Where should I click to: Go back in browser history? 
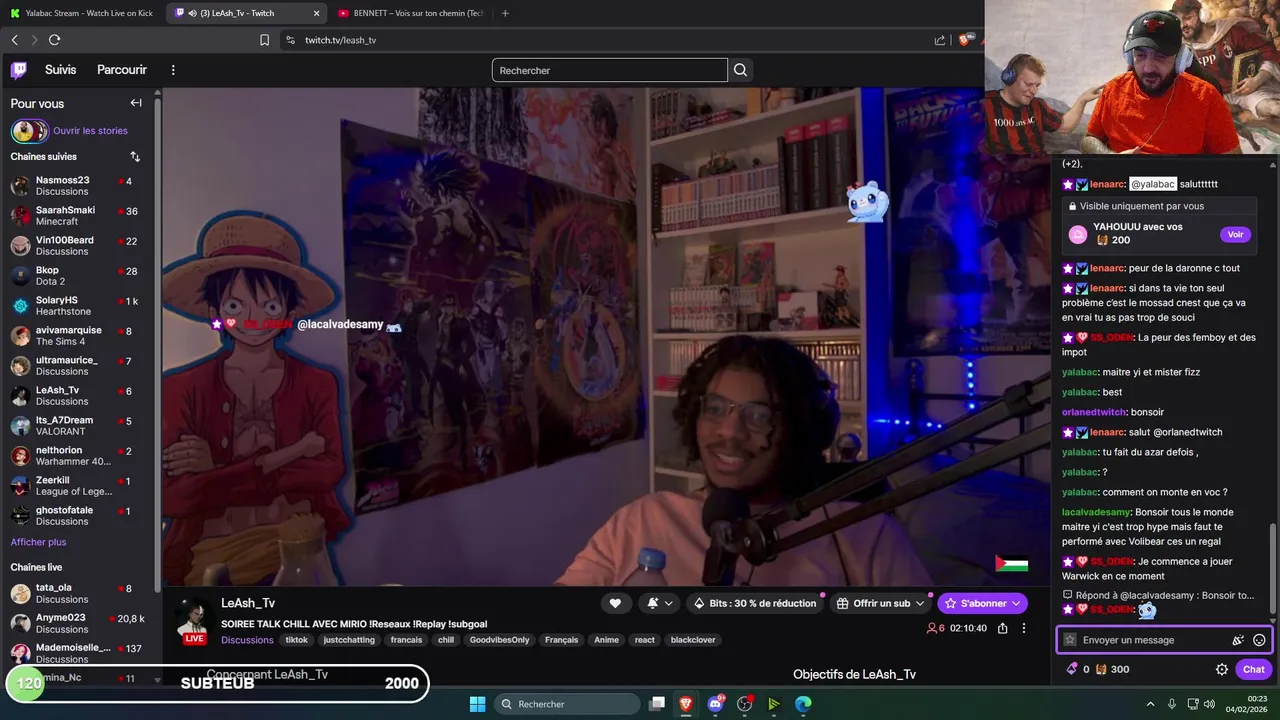(x=14, y=40)
